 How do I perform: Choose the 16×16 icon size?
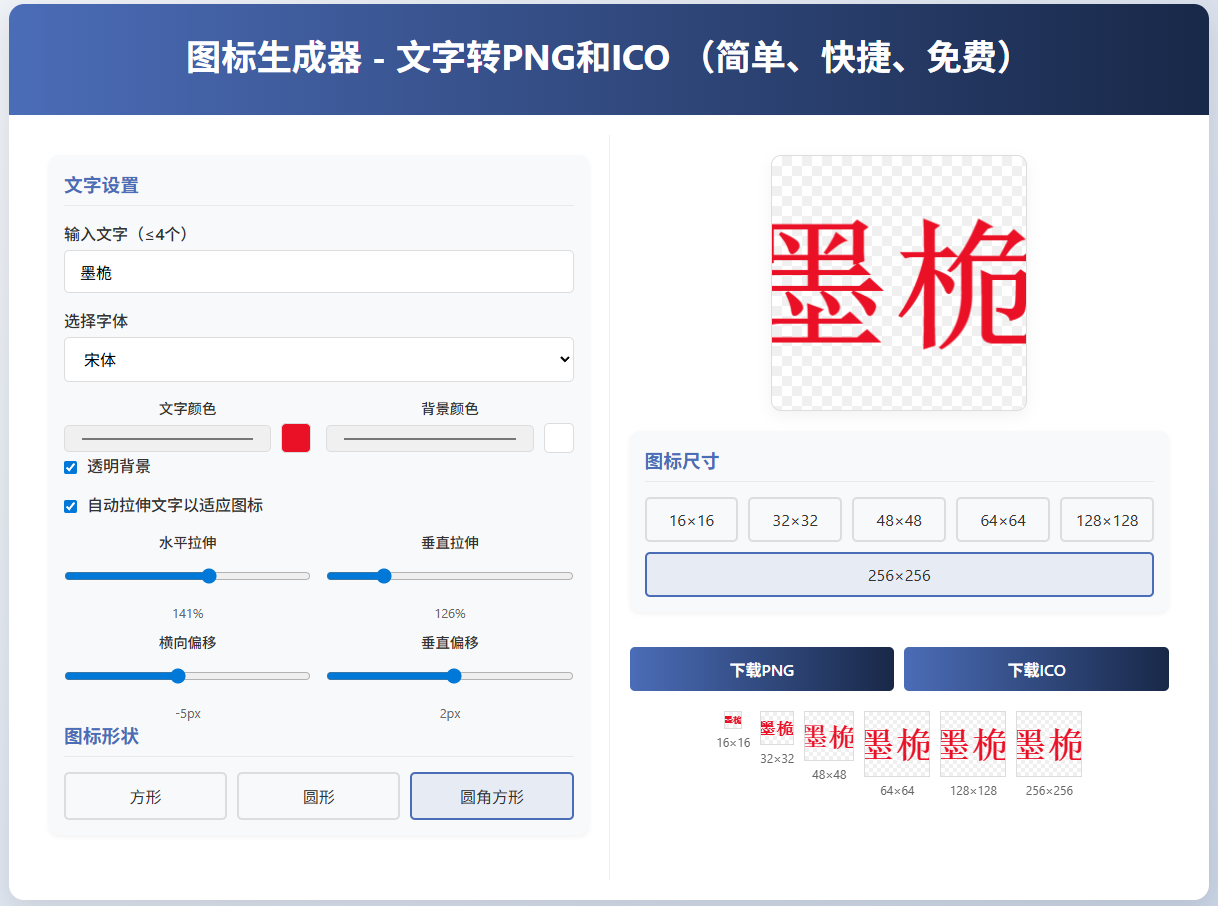click(x=691, y=519)
